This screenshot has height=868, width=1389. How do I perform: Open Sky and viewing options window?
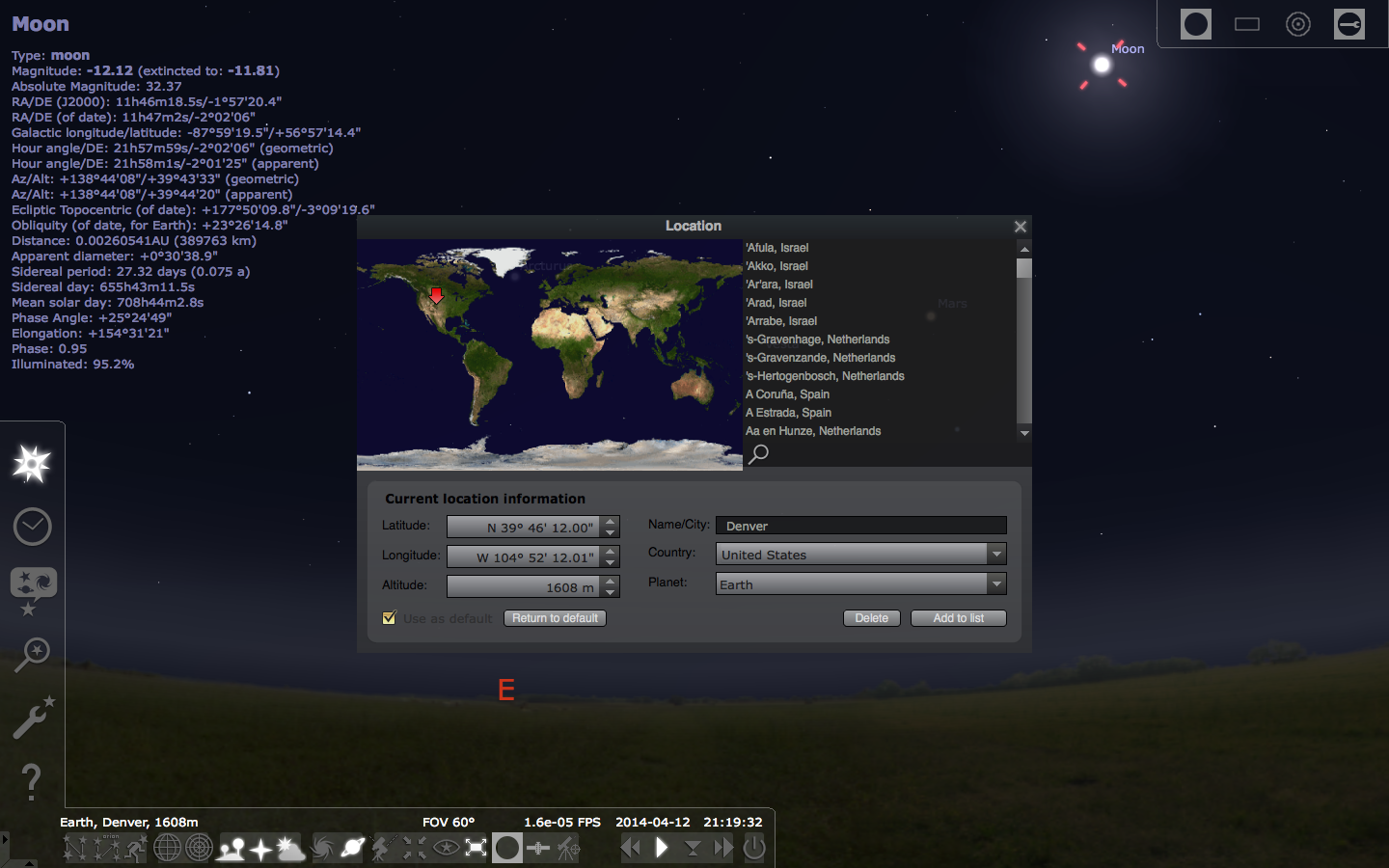[x=33, y=590]
